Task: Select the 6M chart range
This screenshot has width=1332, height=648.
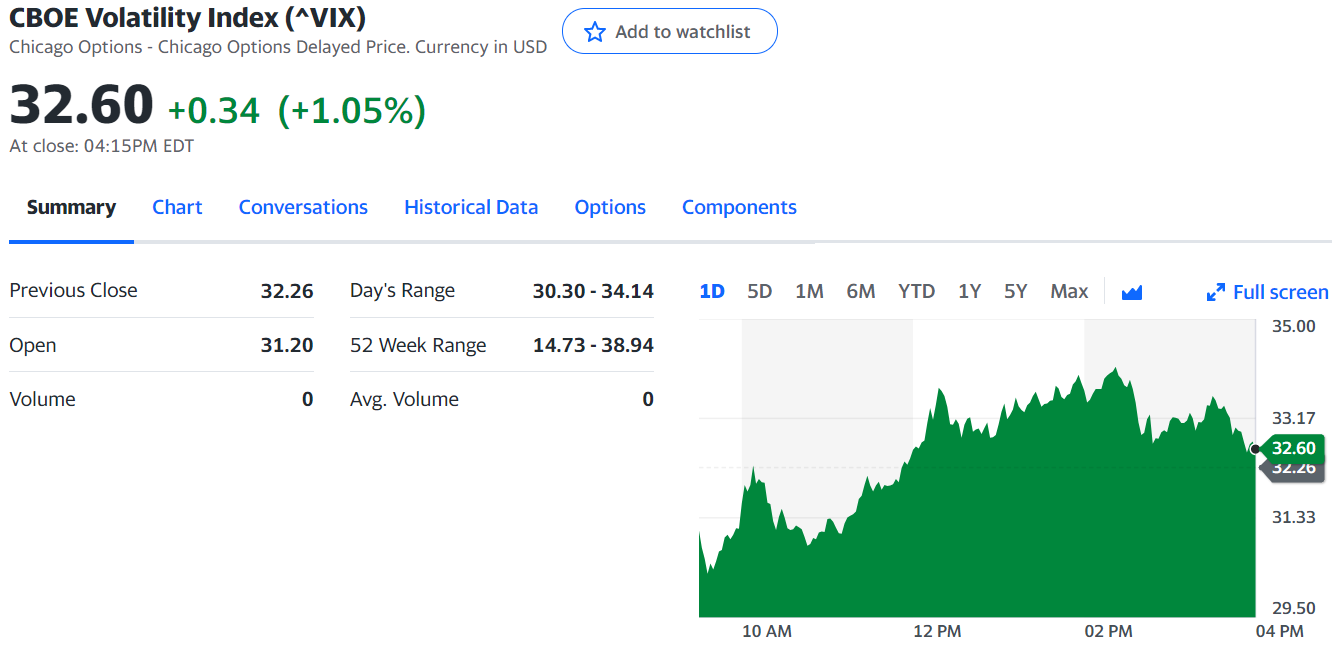Action: point(861,291)
